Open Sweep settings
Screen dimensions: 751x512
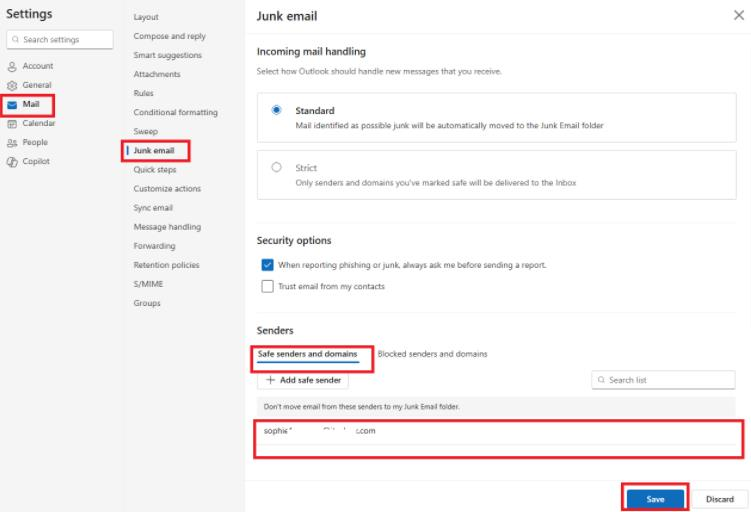click(x=146, y=131)
